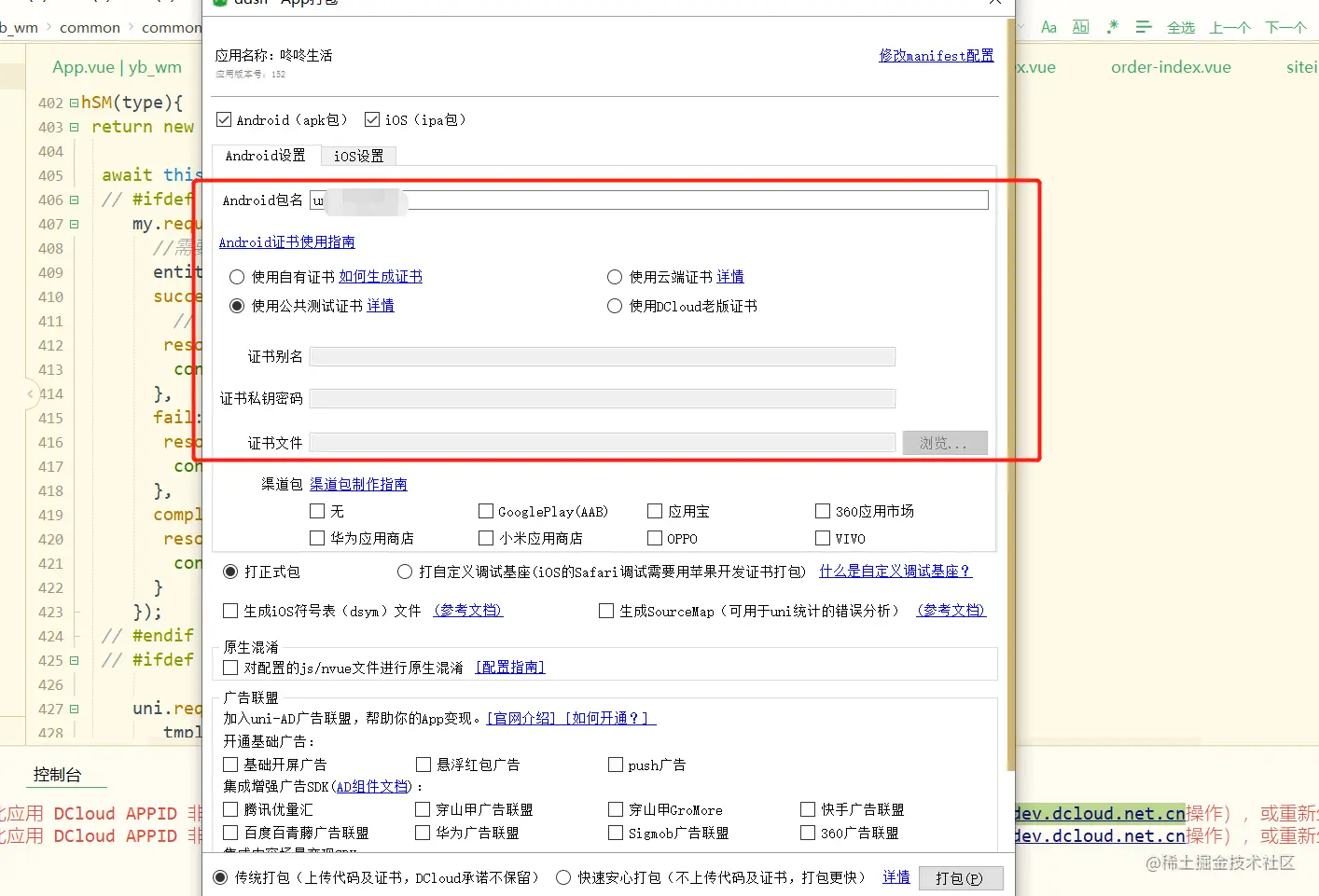1319x896 pixels.
Task: Enable the 悬浮红包广告 checkbox
Action: click(423, 765)
